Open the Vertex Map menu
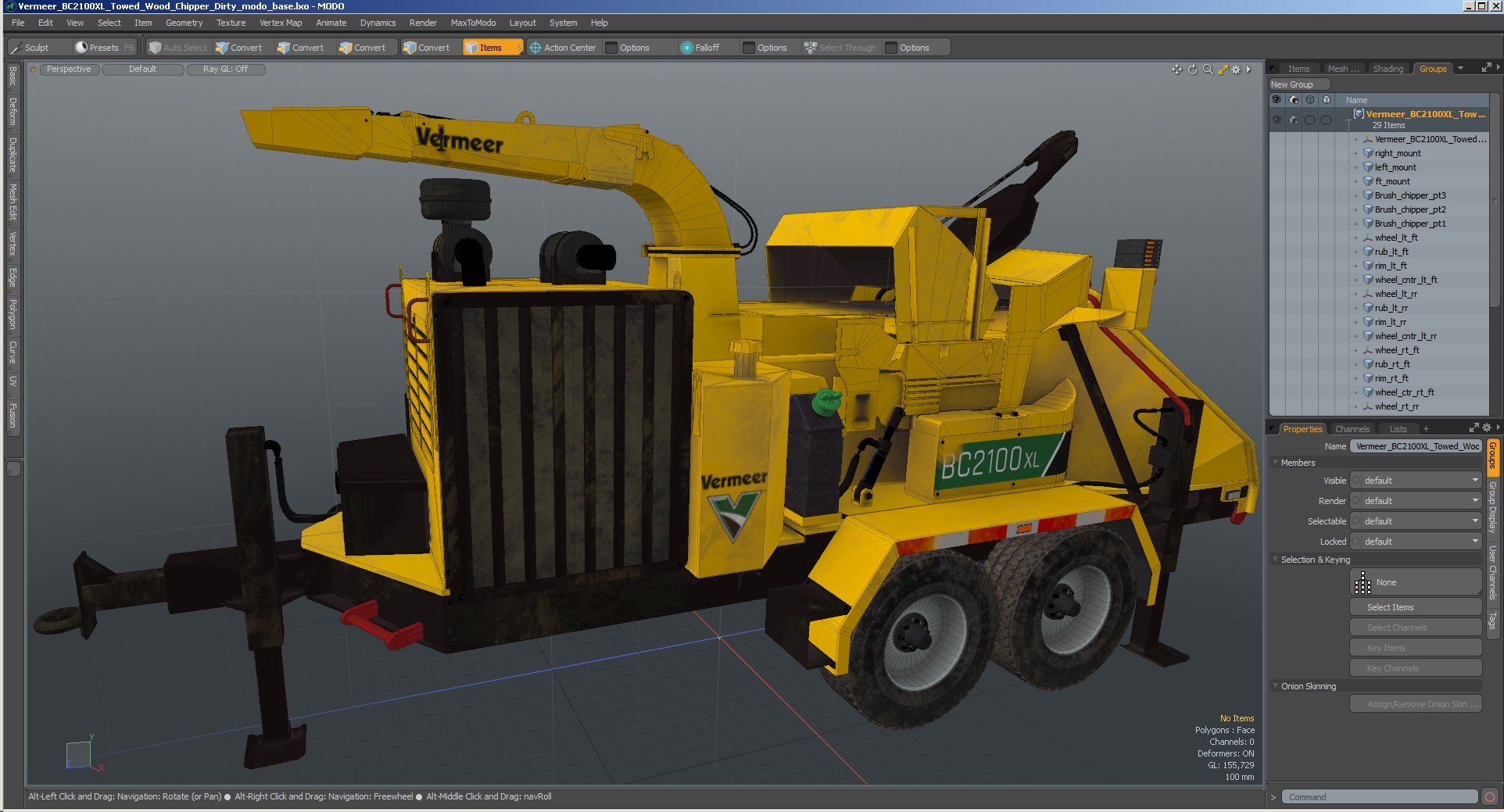Screen dimensions: 1504x812 click(x=281, y=23)
